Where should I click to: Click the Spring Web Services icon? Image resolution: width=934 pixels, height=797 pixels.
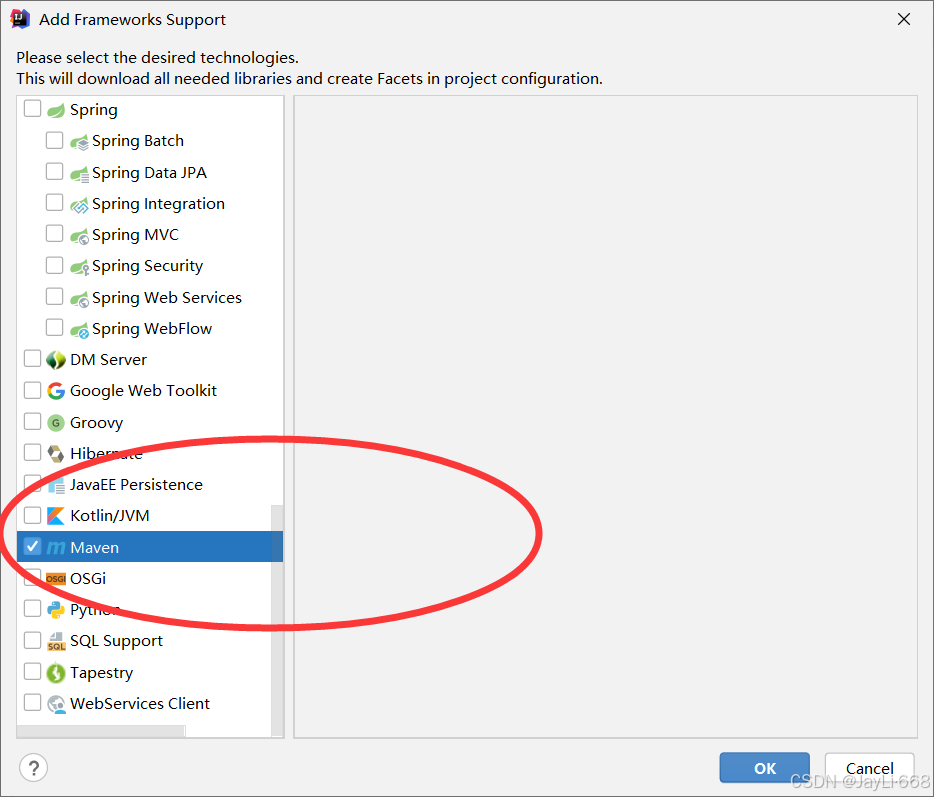coord(79,298)
